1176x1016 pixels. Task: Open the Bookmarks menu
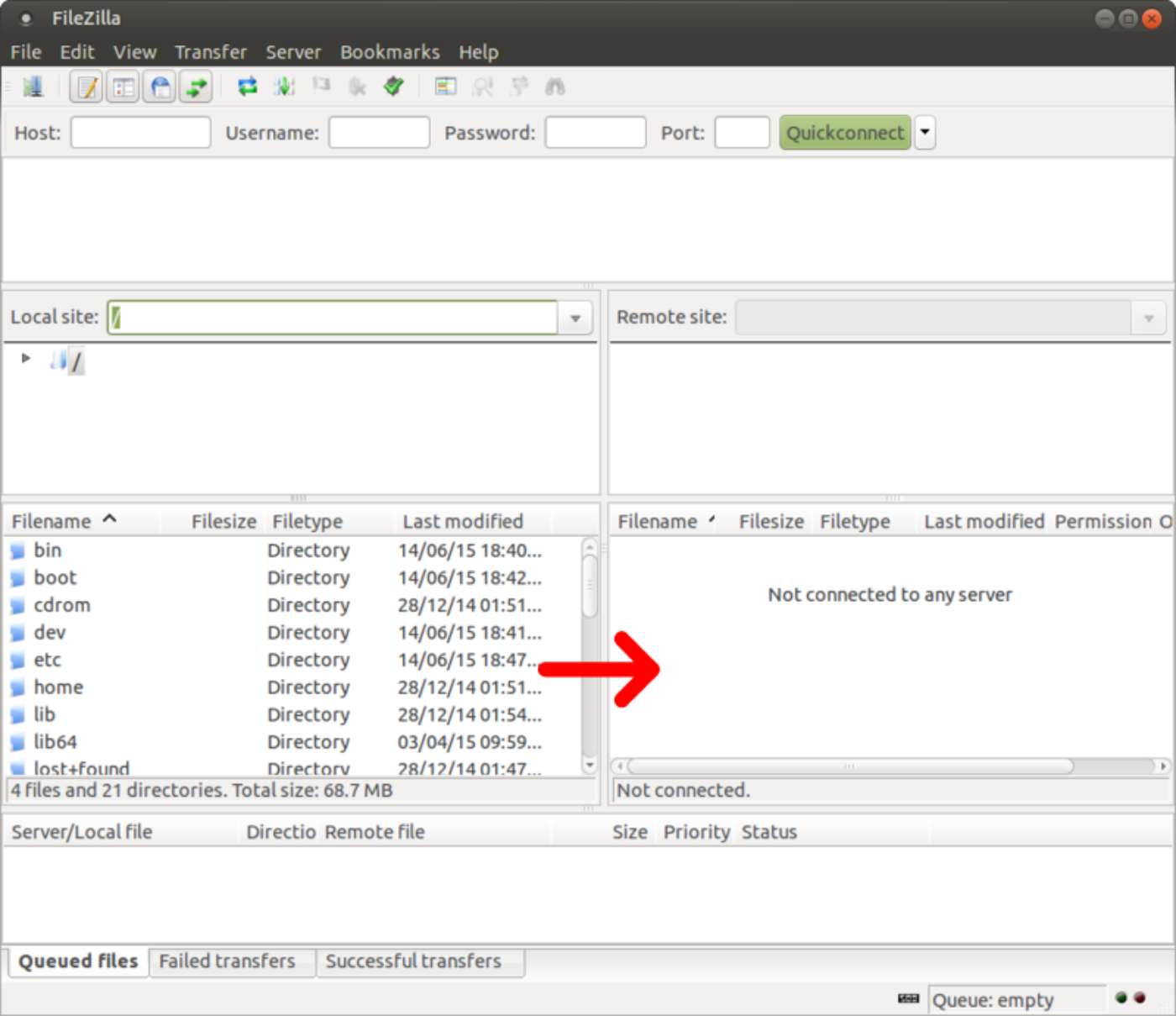tap(390, 52)
